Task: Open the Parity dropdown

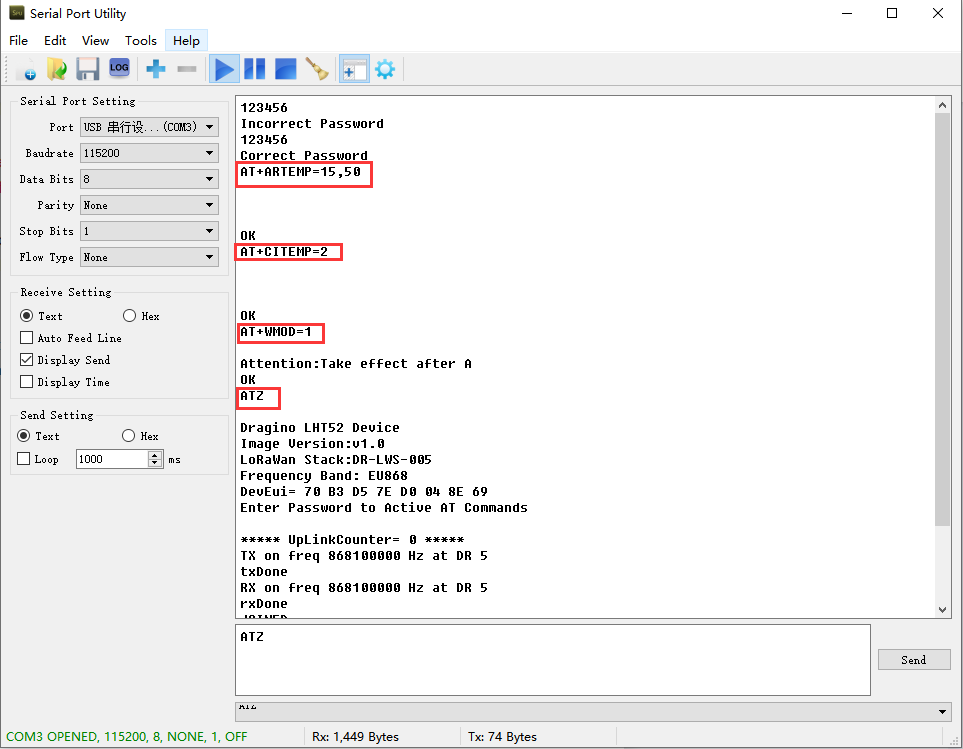Action: click(x=149, y=205)
